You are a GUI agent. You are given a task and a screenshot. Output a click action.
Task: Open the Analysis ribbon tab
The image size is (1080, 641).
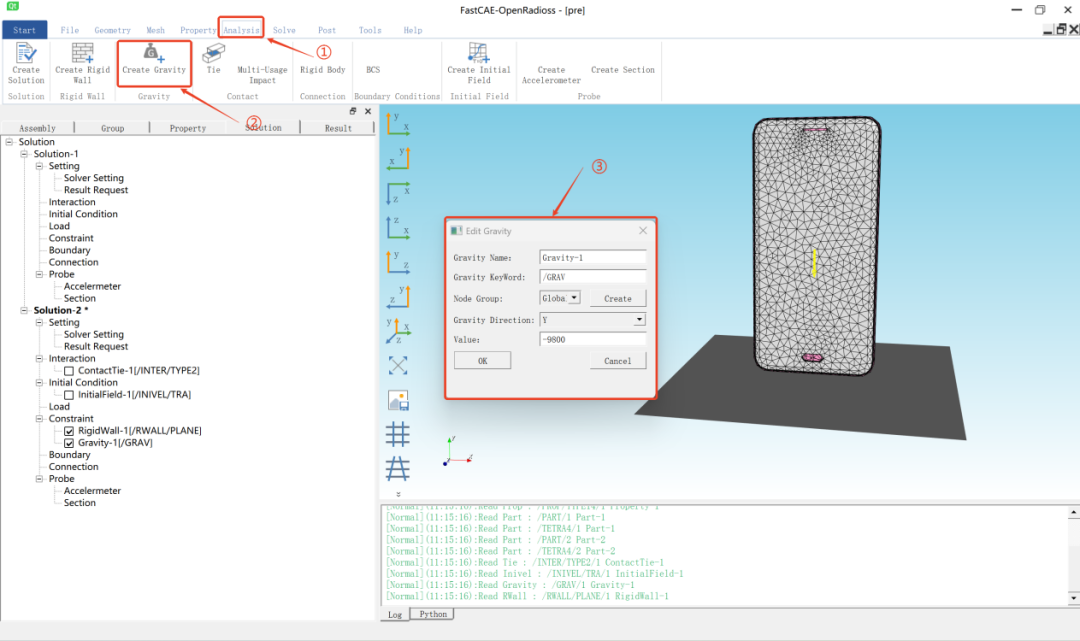point(241,30)
